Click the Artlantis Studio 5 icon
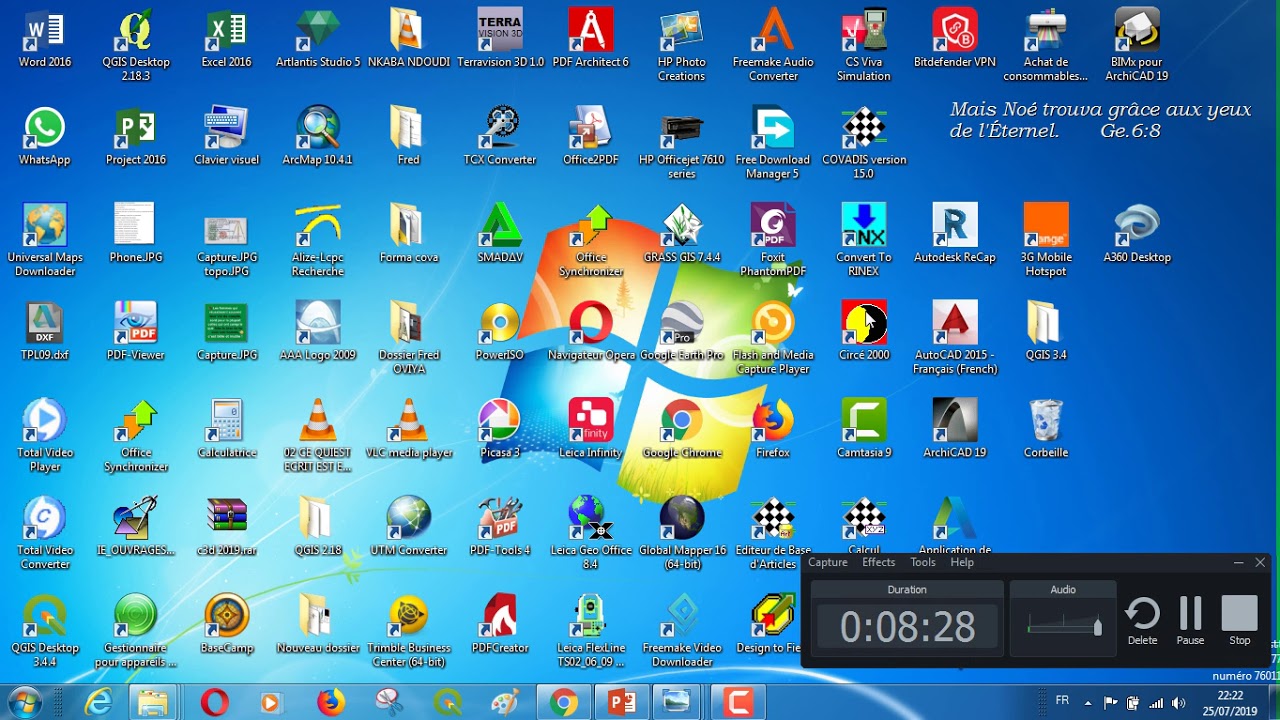 318,39
